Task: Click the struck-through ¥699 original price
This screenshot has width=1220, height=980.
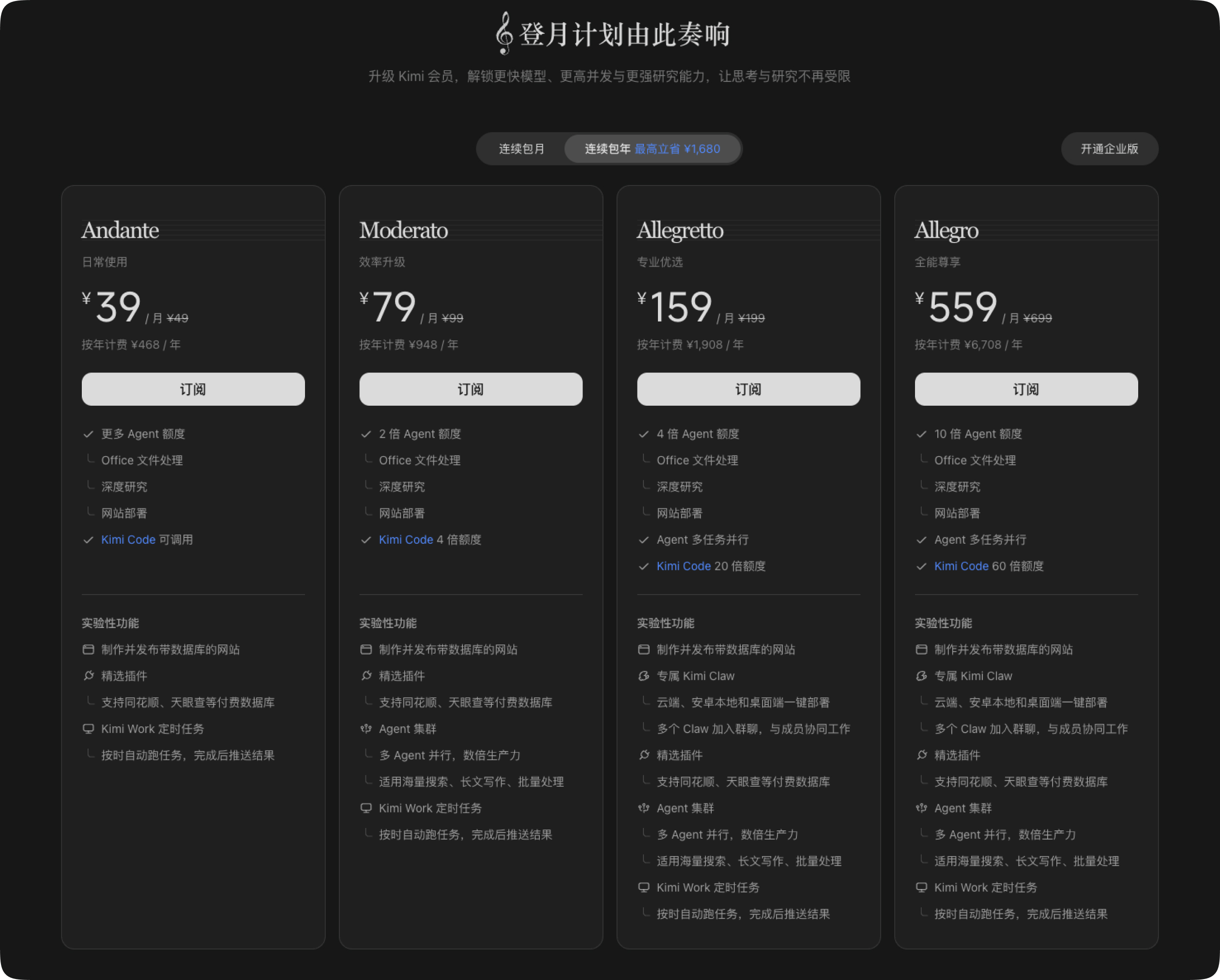Action: pyautogui.click(x=1038, y=319)
